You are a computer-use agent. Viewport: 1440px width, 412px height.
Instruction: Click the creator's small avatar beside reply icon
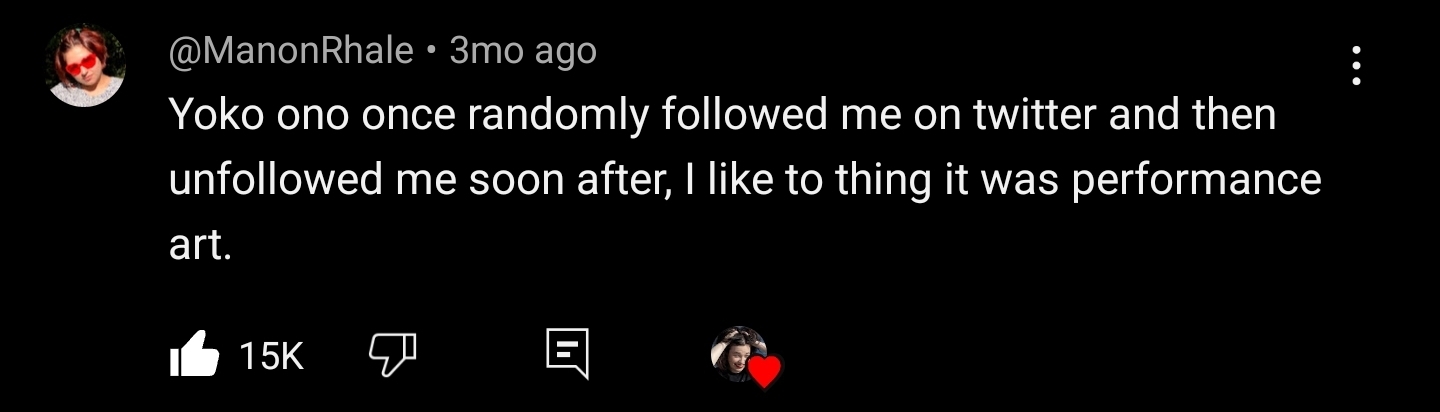tap(737, 354)
